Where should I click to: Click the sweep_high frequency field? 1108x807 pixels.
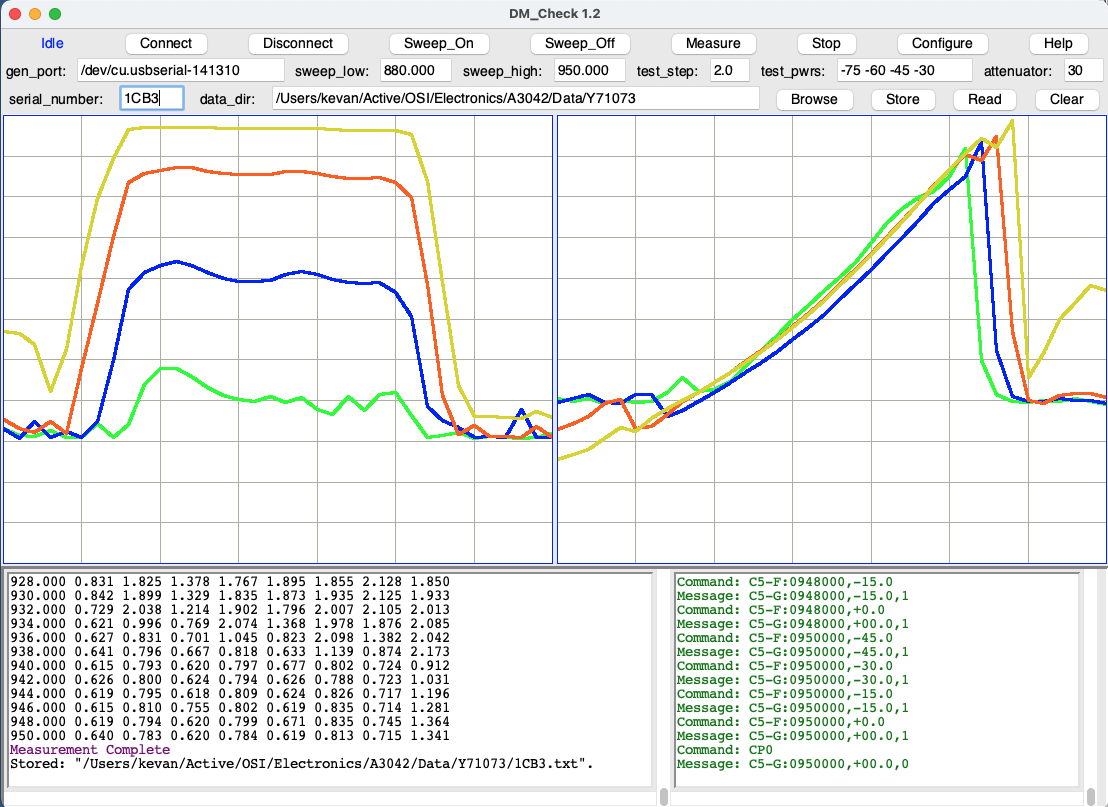tap(589, 71)
